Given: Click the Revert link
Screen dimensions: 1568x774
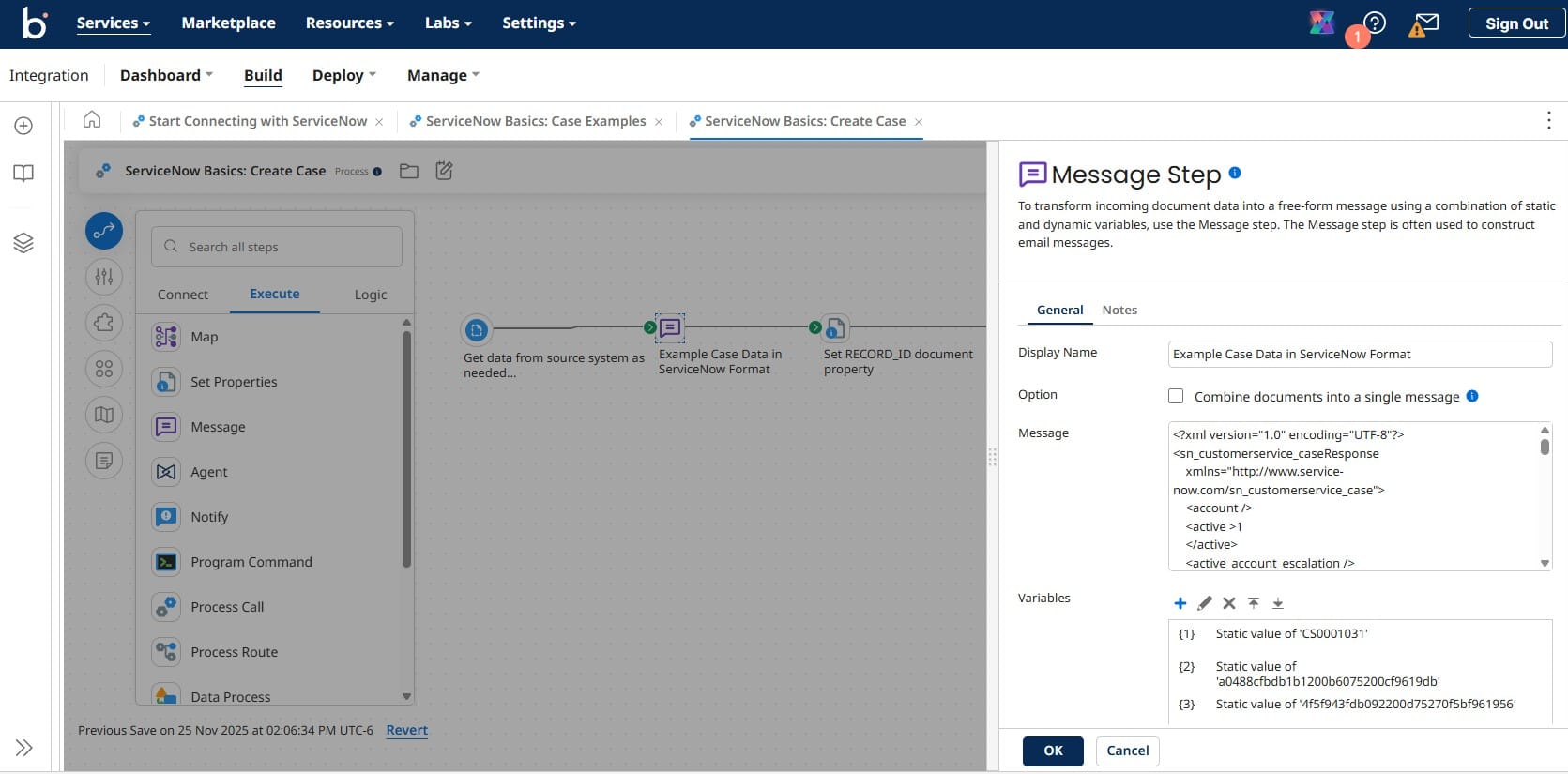Looking at the screenshot, I should (x=407, y=730).
